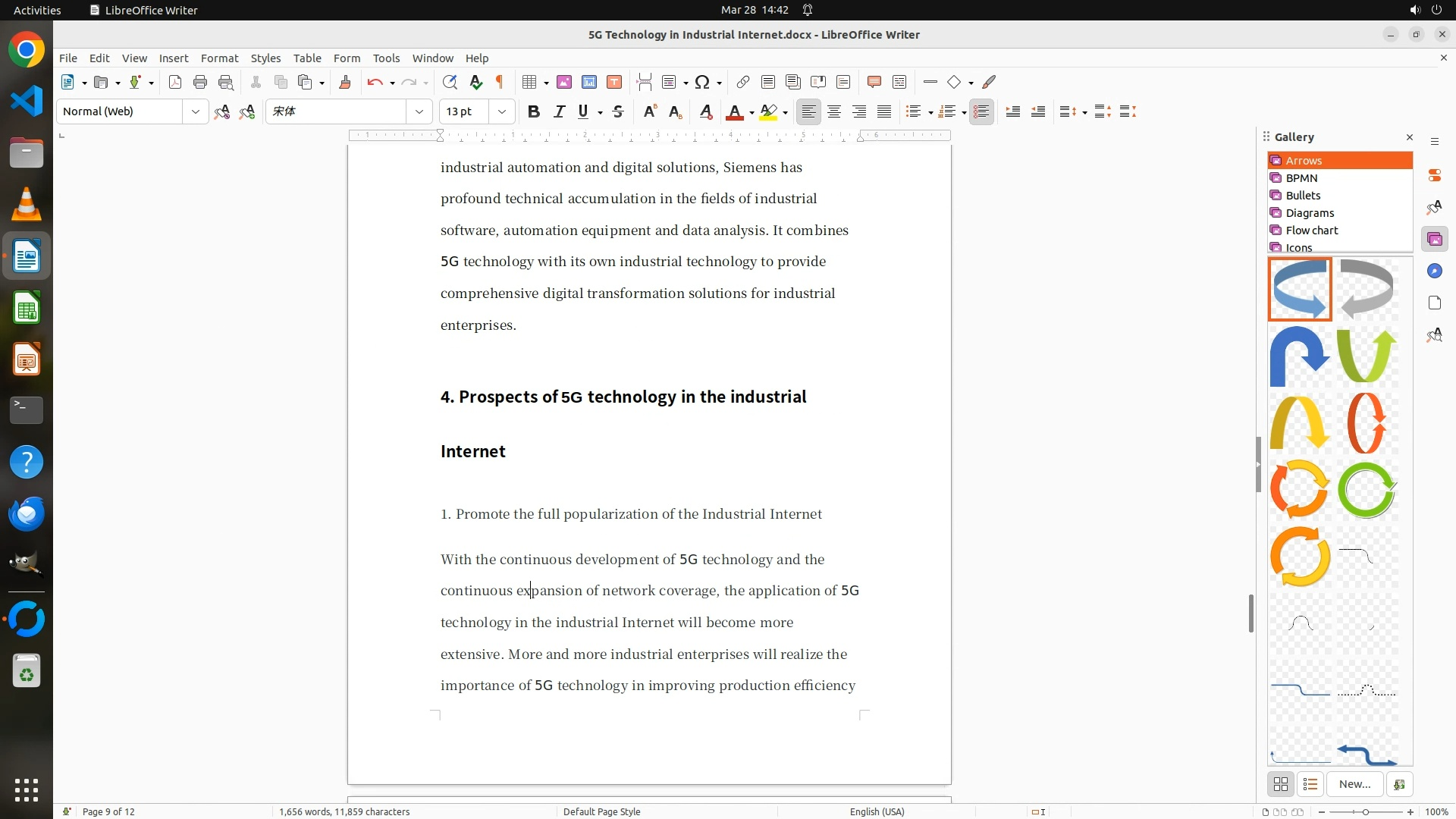The width and height of the screenshot is (1456, 819).
Task: Apply strikethrough formatting
Action: [618, 112]
